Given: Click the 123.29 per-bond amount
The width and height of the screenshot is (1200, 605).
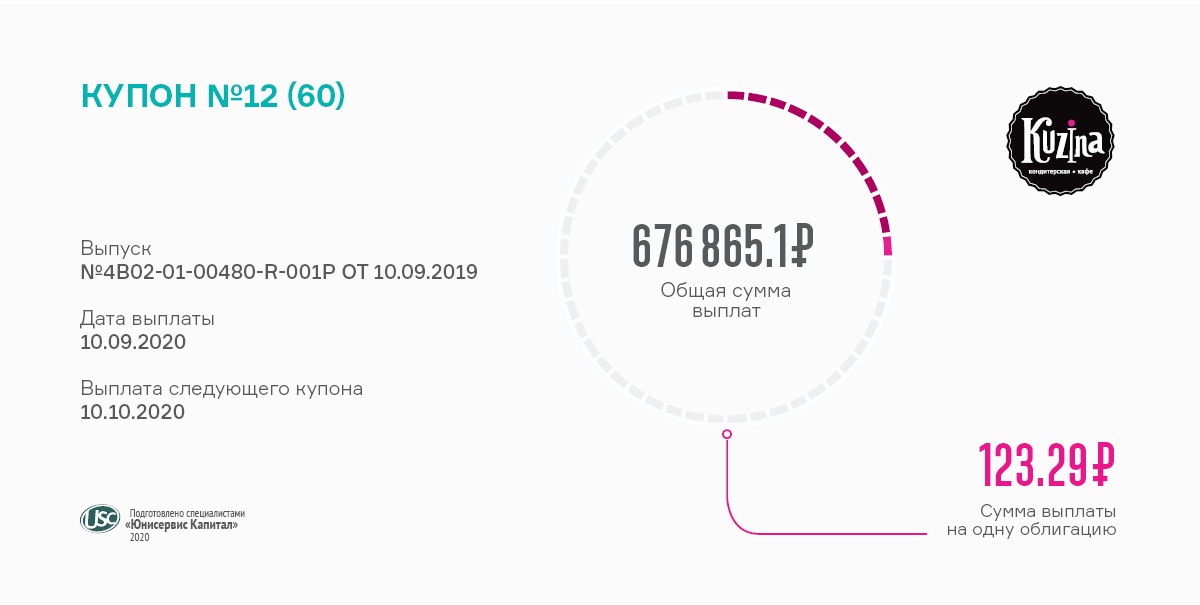Looking at the screenshot, I should pos(1030,464).
